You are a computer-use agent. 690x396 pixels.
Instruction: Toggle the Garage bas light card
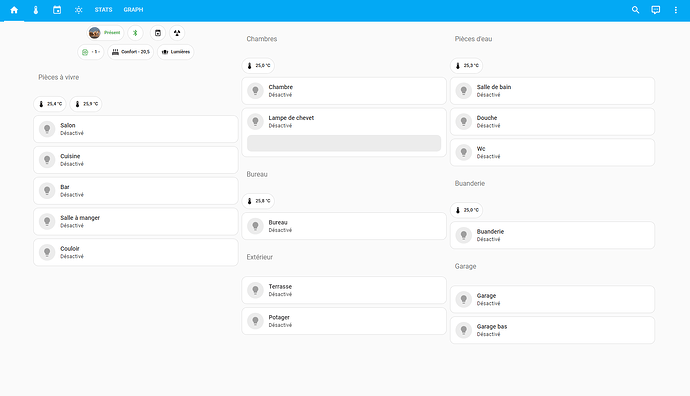tap(552, 330)
